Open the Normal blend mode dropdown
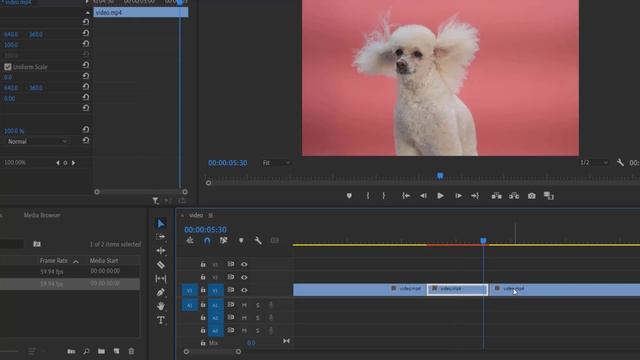The height and width of the screenshot is (360, 640). (x=37, y=141)
